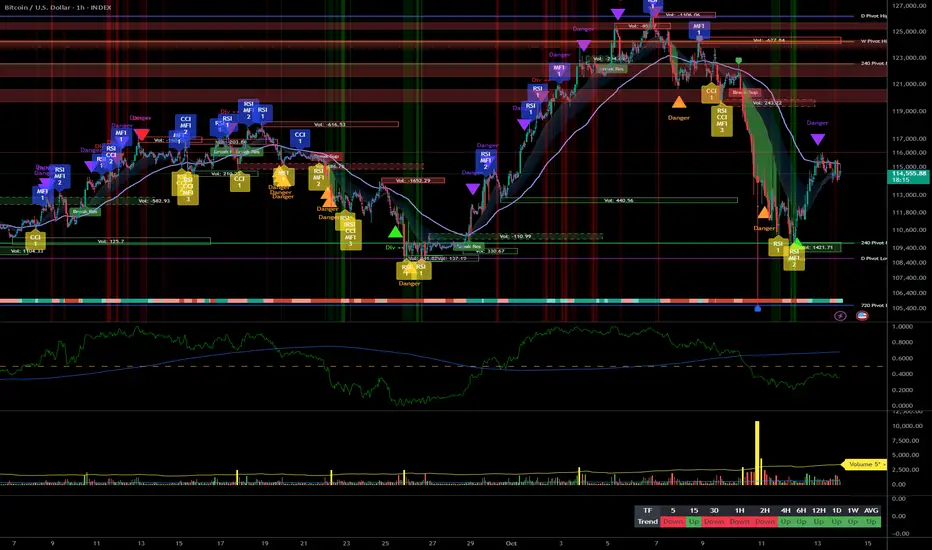
Task: Select the 30 timeframe column header
Action: 714,510
